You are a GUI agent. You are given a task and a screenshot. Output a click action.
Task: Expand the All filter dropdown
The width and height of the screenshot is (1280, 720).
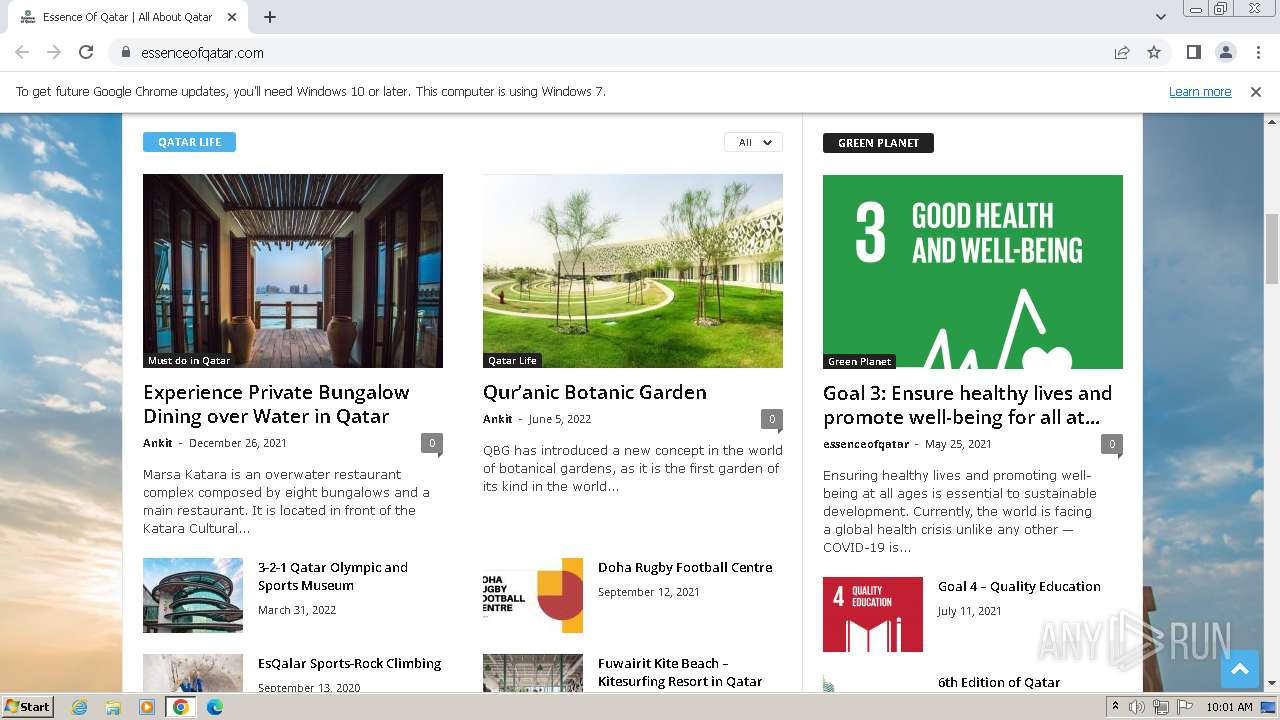click(x=753, y=142)
